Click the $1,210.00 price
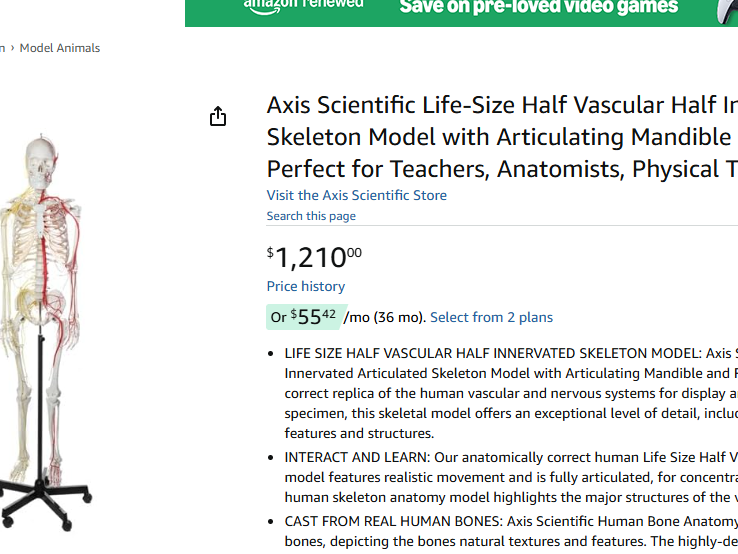Image resolution: width=738 pixels, height=554 pixels. pos(314,257)
